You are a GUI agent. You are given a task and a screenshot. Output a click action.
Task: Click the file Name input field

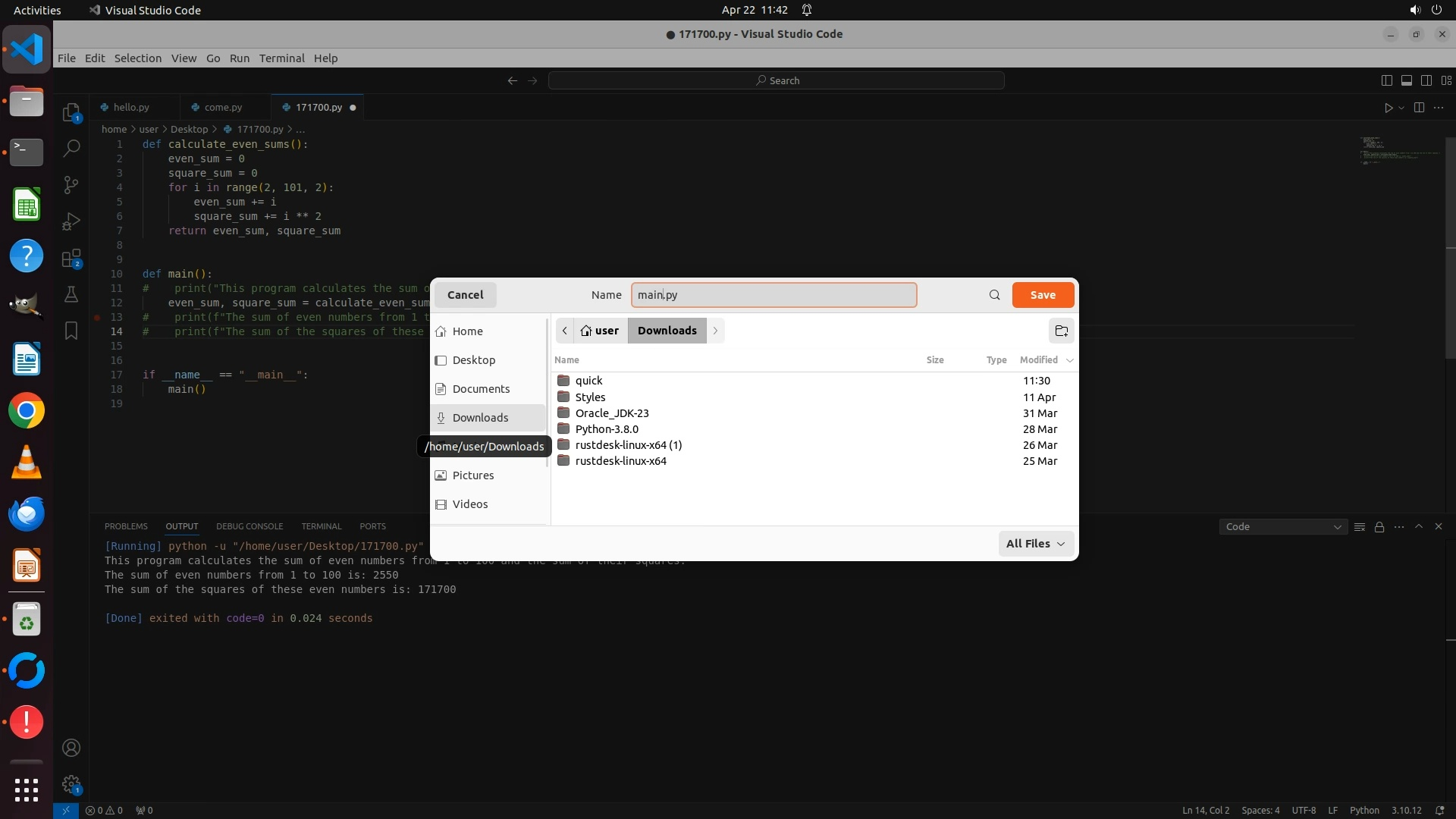pyautogui.click(x=773, y=295)
